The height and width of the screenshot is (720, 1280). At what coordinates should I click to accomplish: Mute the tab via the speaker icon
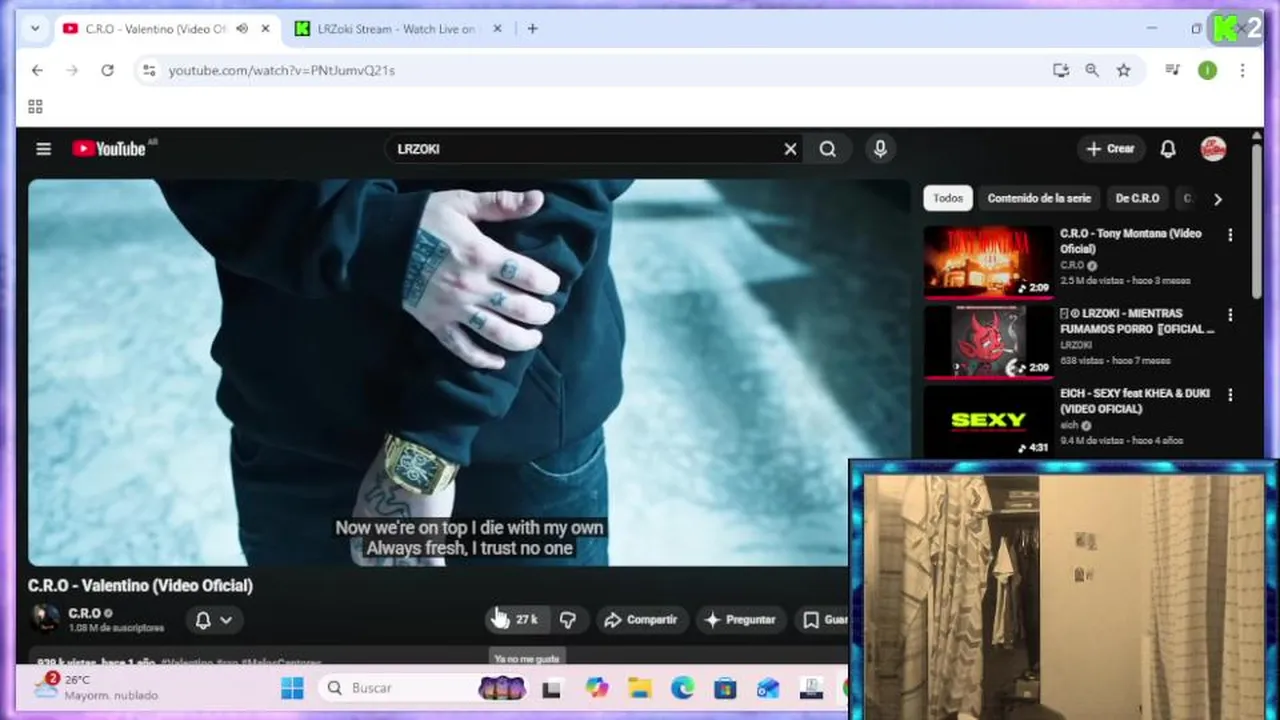(242, 29)
